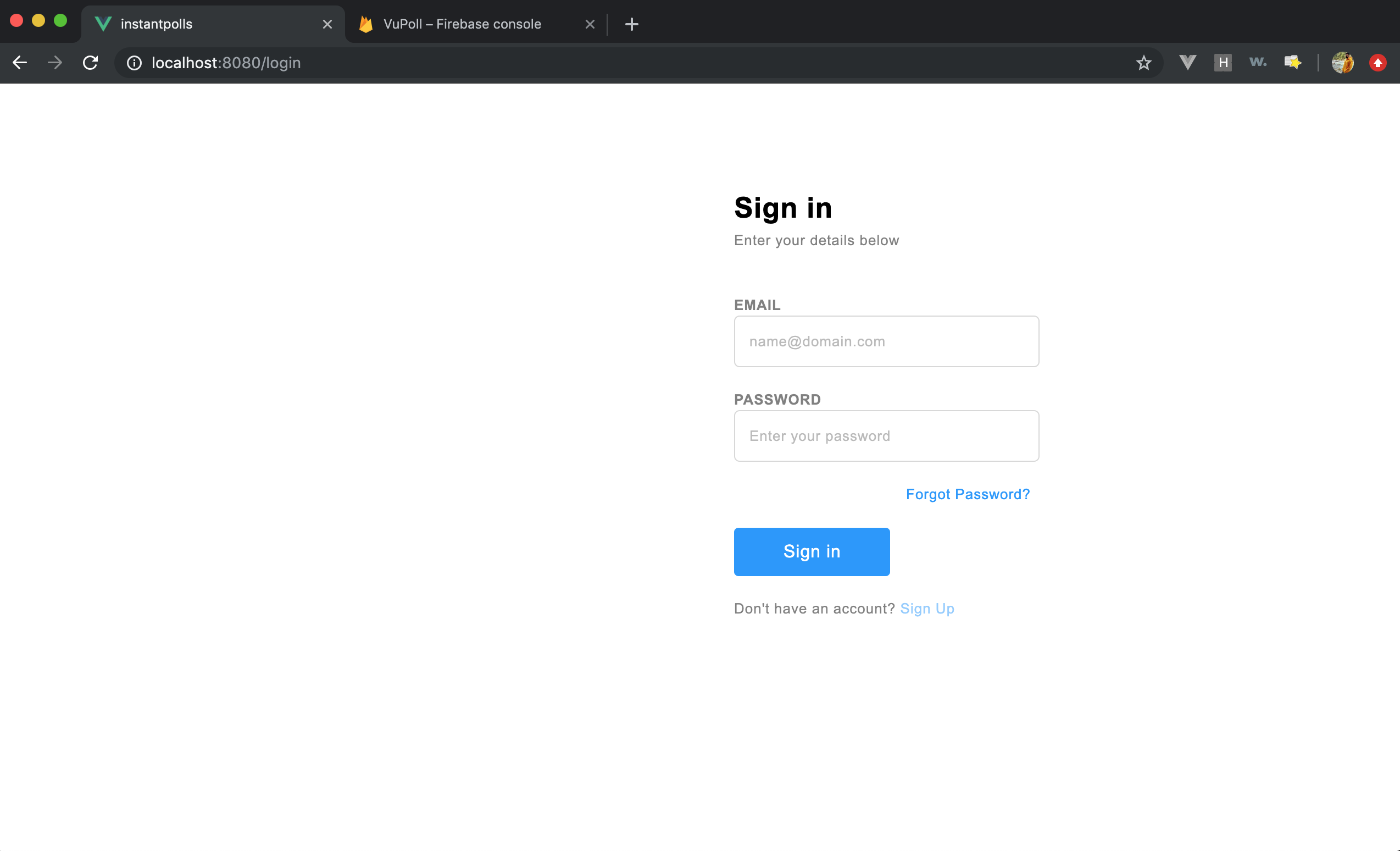
Task: Focus the password input field
Action: (886, 436)
